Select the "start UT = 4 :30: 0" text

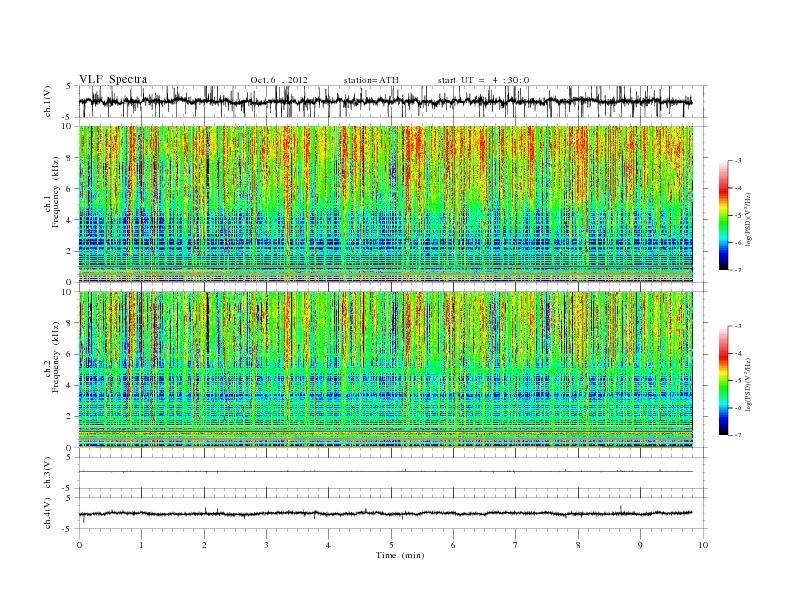click(x=483, y=80)
